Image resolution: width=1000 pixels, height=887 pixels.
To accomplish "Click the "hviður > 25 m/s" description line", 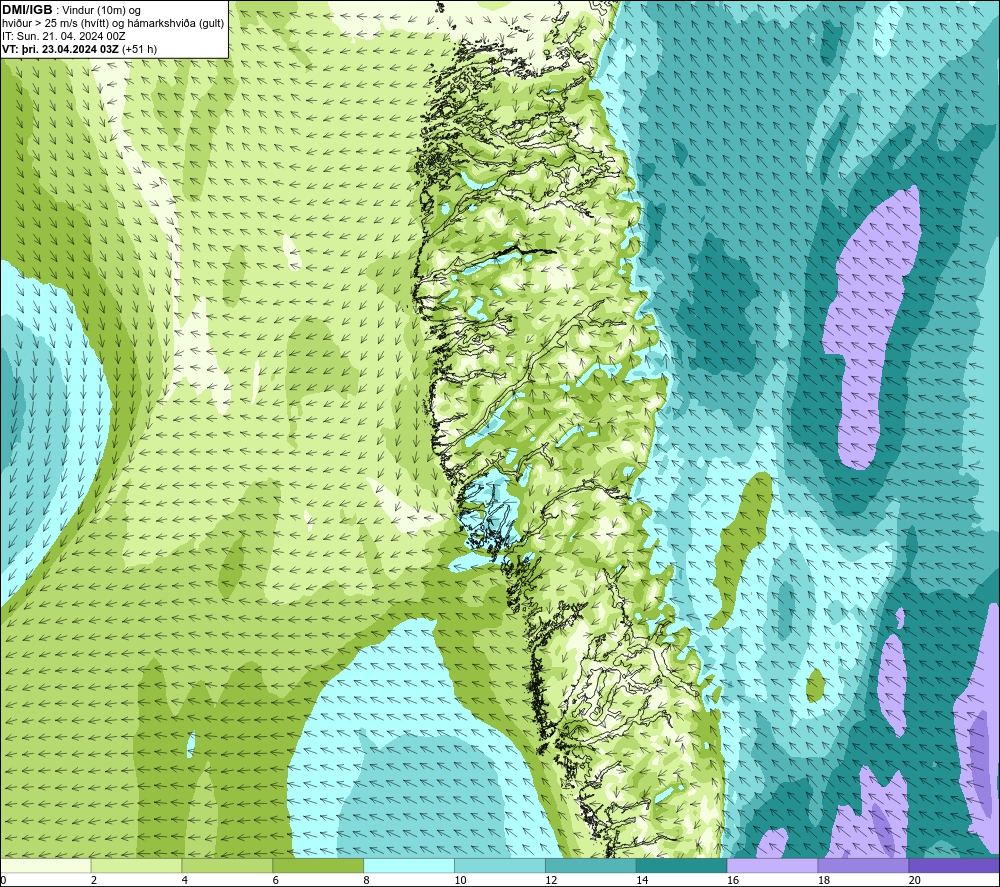I will 38,24.
